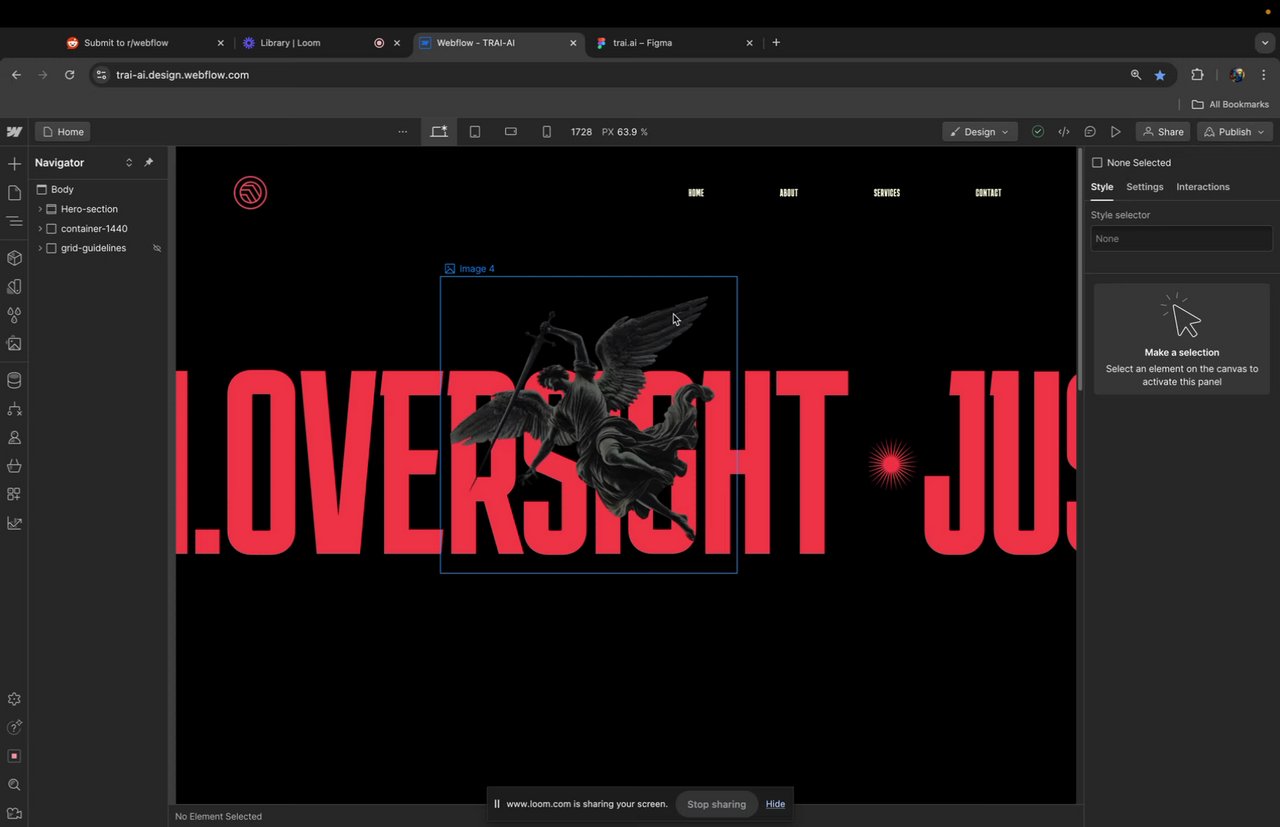Click the HOME nav link on canvas
1280x827 pixels.
(696, 193)
